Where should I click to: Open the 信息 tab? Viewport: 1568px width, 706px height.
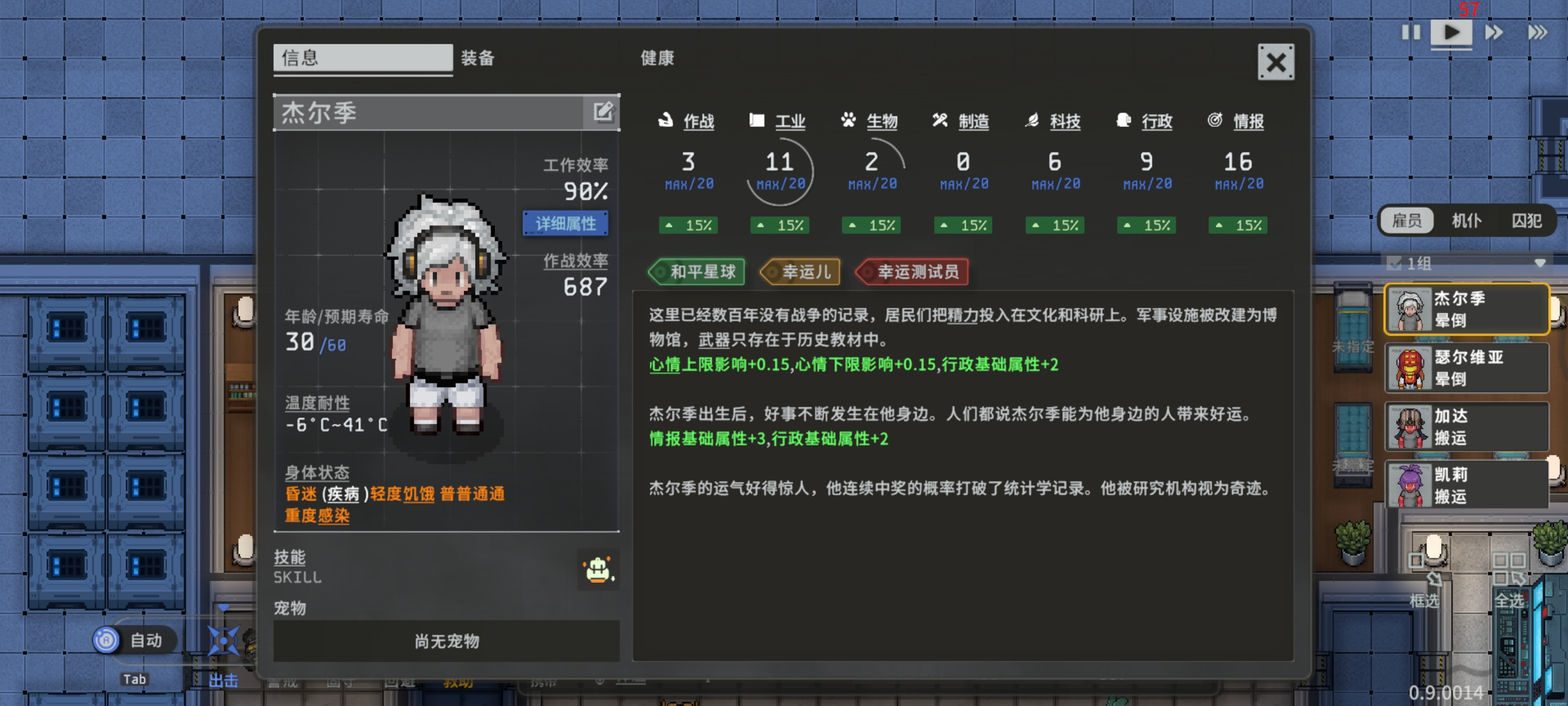click(x=363, y=58)
